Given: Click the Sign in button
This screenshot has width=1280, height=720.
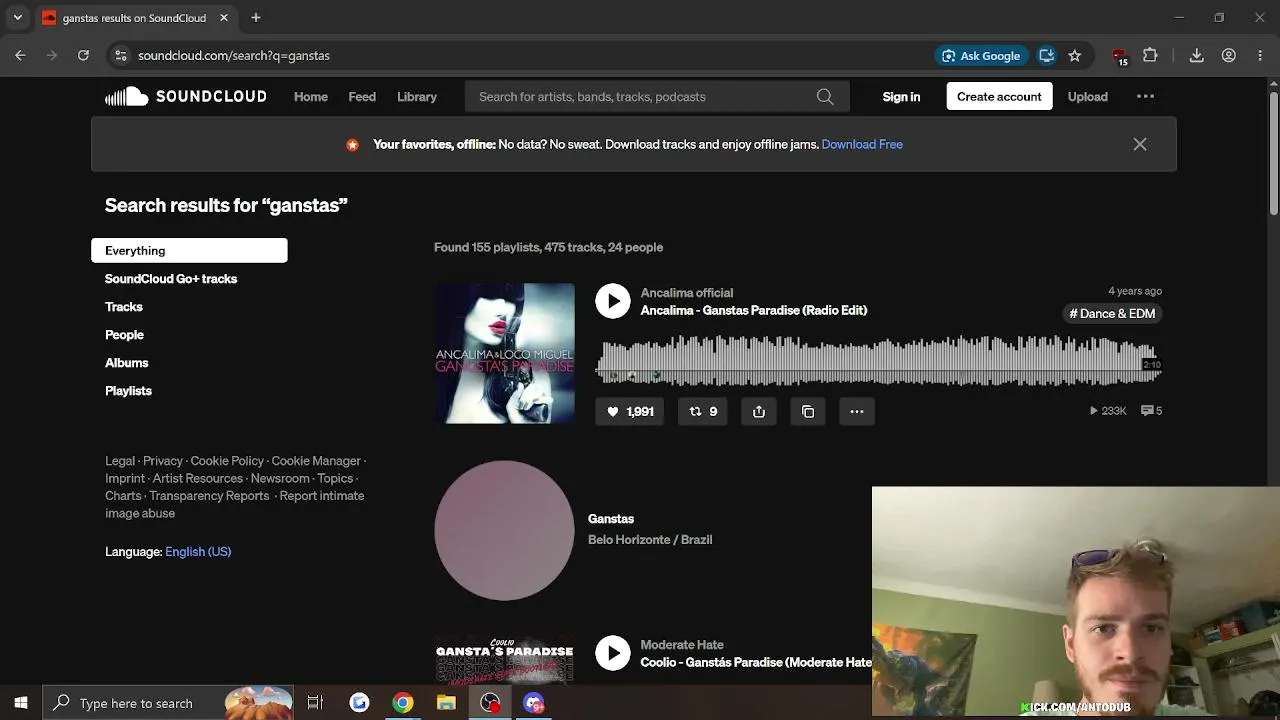Looking at the screenshot, I should 901,97.
